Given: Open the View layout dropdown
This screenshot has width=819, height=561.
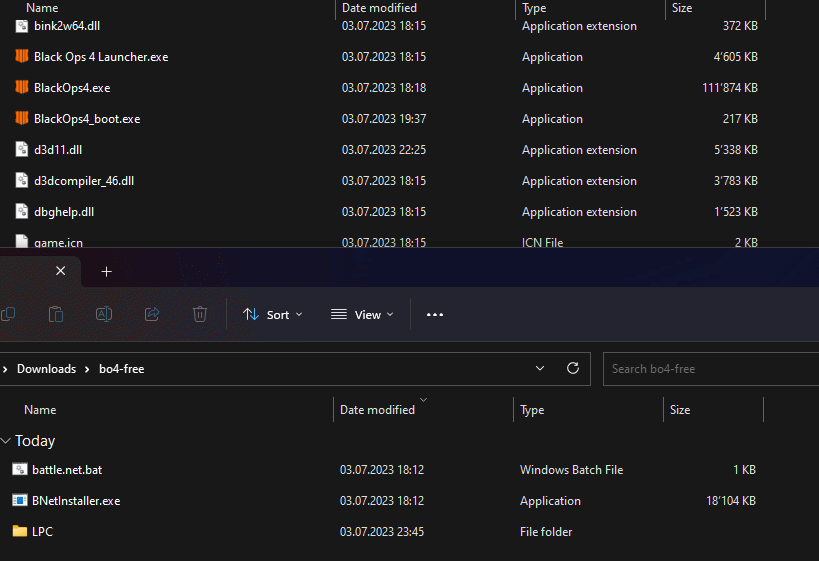Looking at the screenshot, I should (362, 314).
